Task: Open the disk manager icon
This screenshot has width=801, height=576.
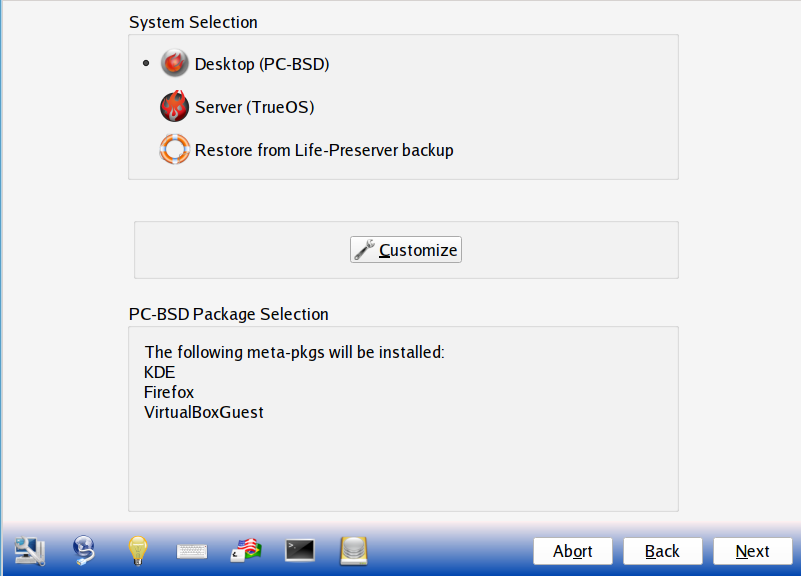Action: [x=354, y=551]
